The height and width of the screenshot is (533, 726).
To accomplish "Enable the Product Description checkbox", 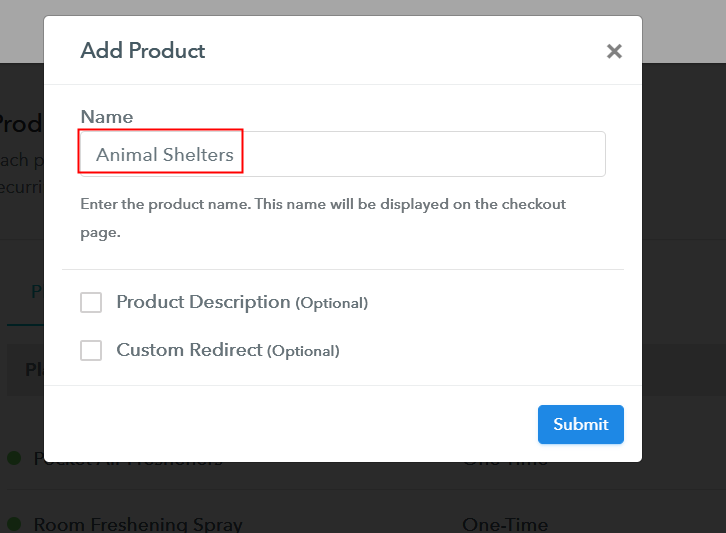I will (91, 302).
